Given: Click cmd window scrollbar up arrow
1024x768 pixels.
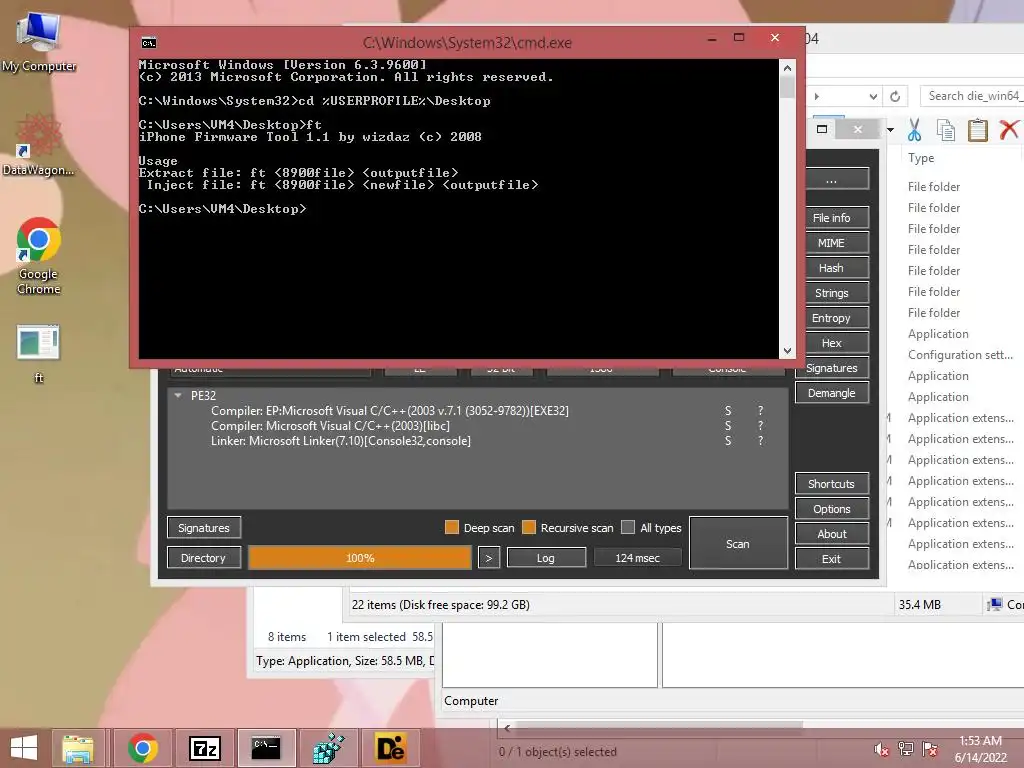Looking at the screenshot, I should [x=788, y=68].
